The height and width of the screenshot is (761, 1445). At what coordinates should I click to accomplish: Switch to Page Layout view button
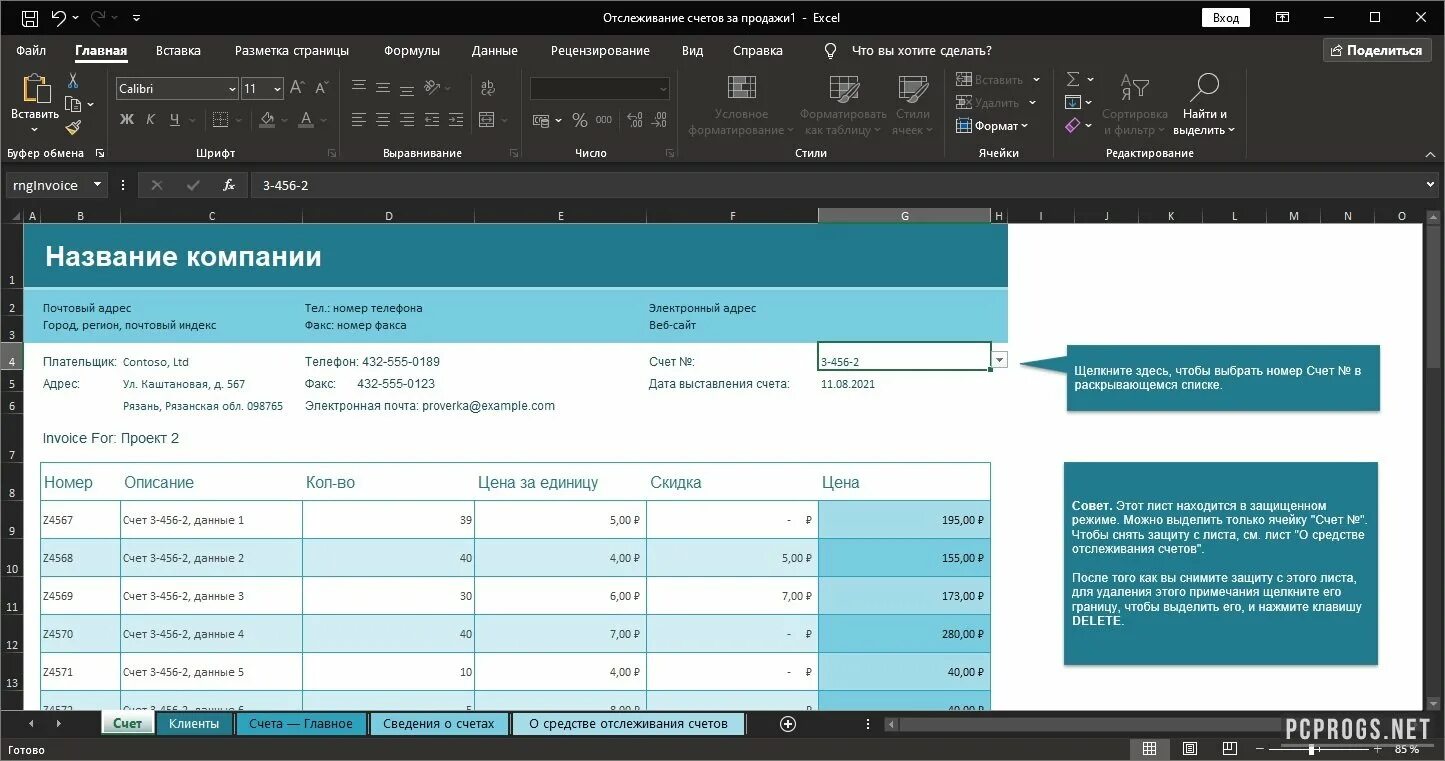[1189, 748]
